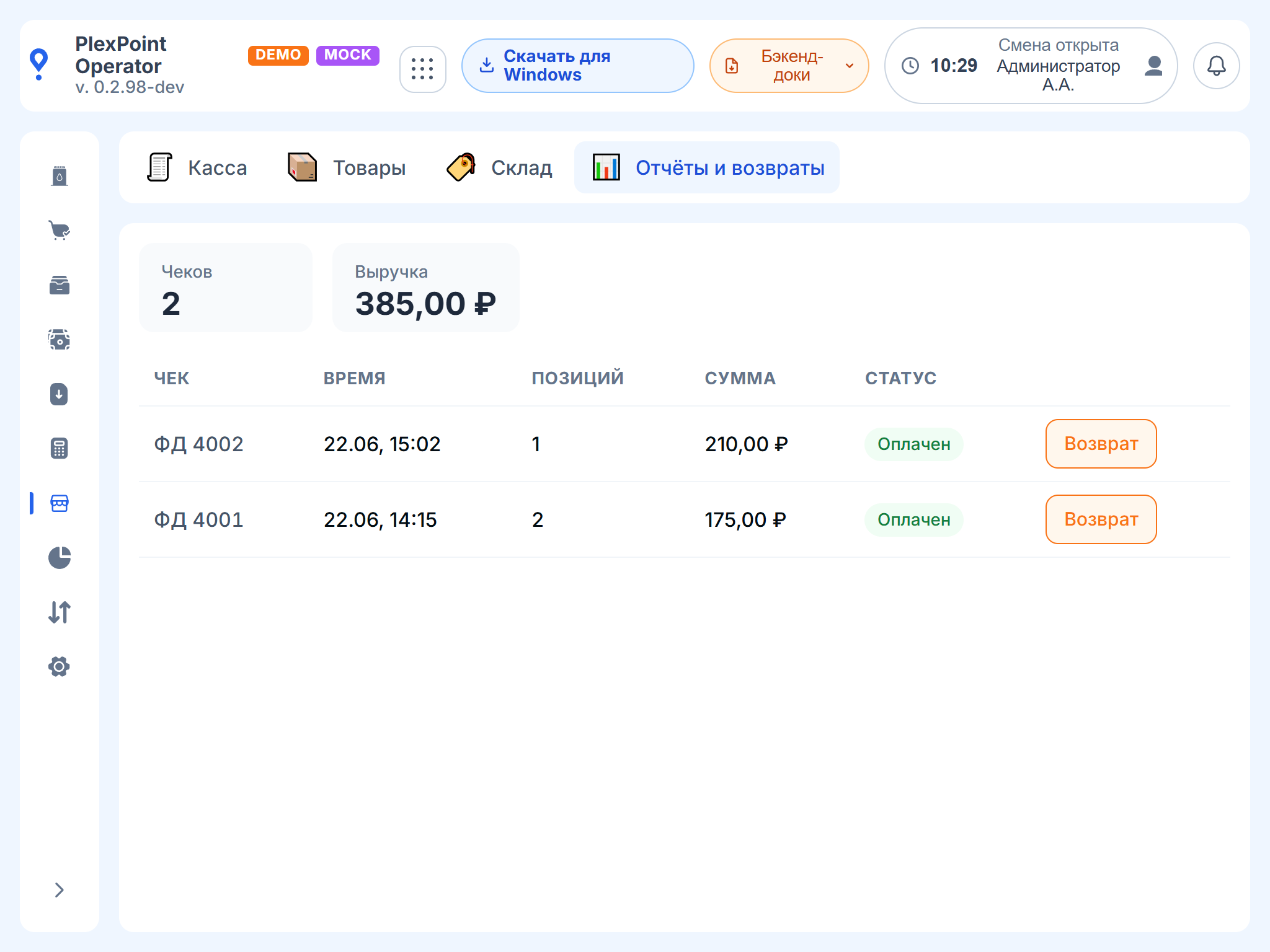This screenshot has width=1270, height=952.
Task: Switch to the Касса tab
Action: click(197, 167)
